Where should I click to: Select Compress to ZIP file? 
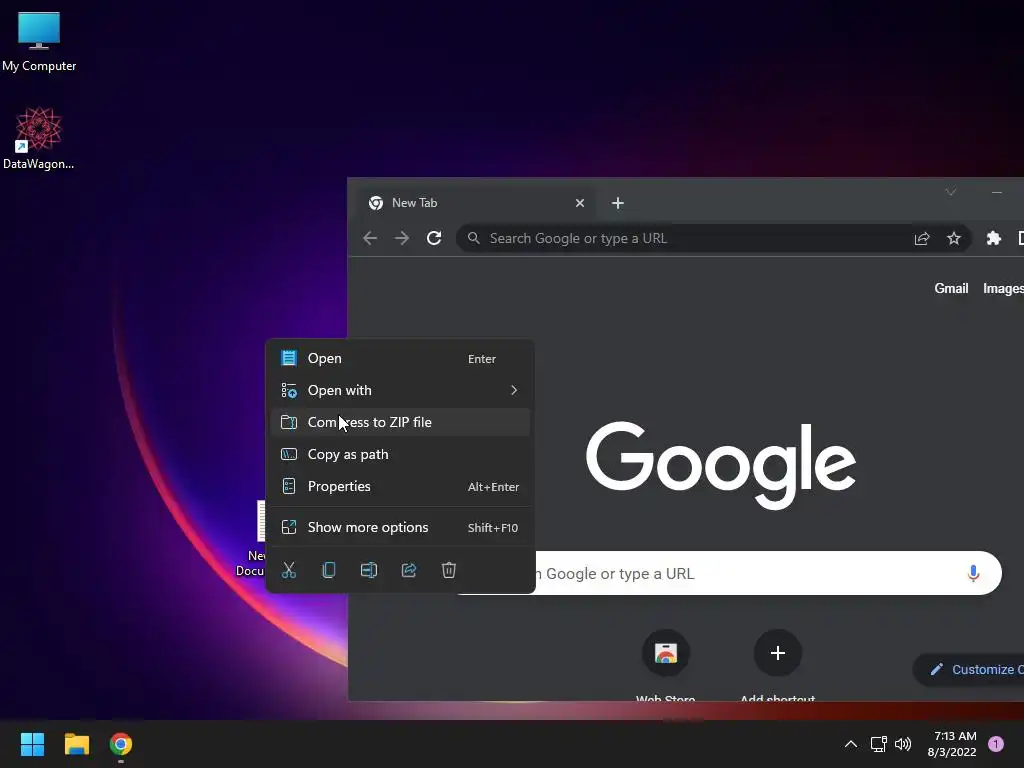[x=400, y=423]
